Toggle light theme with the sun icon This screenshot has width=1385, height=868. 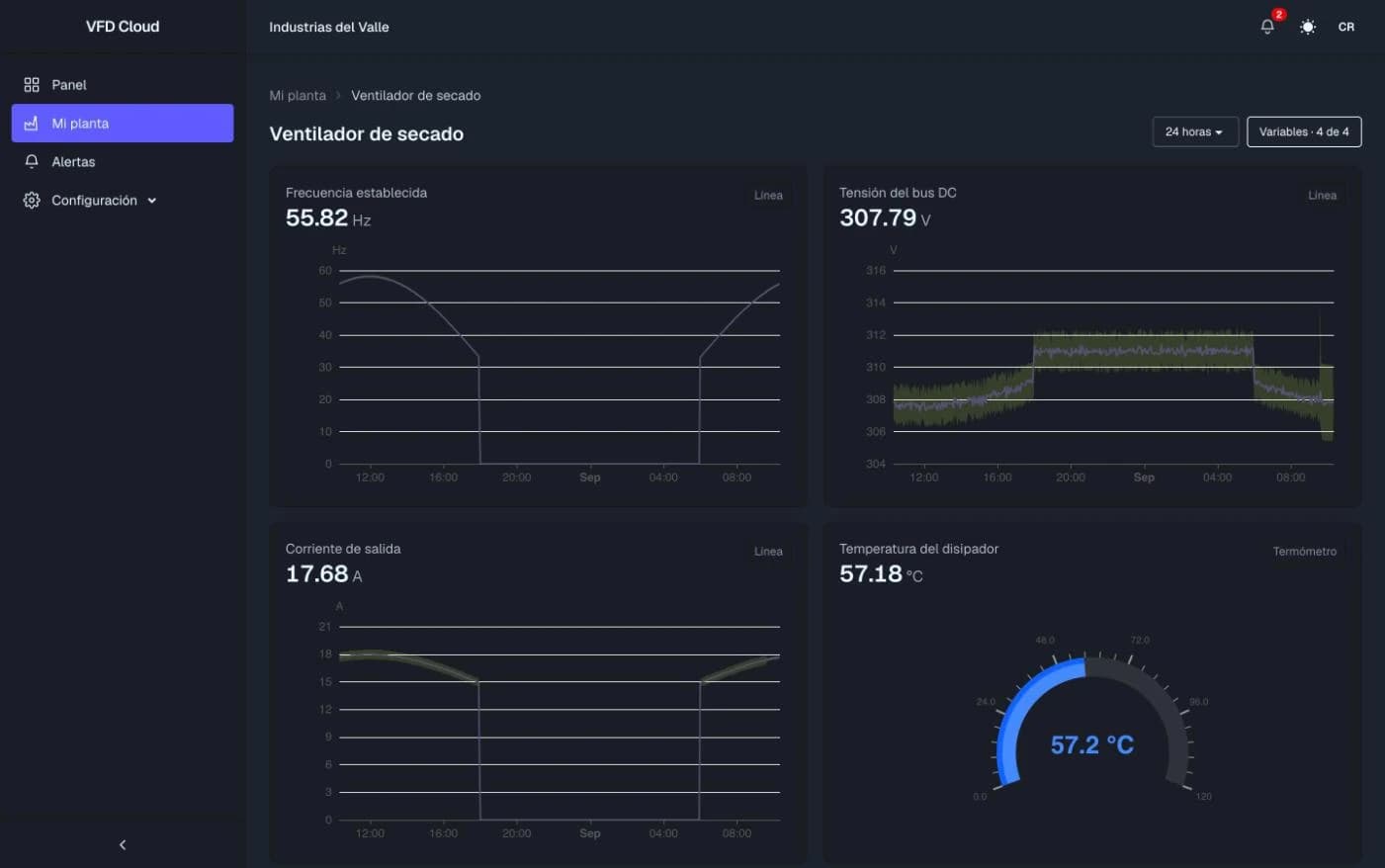[x=1308, y=27]
